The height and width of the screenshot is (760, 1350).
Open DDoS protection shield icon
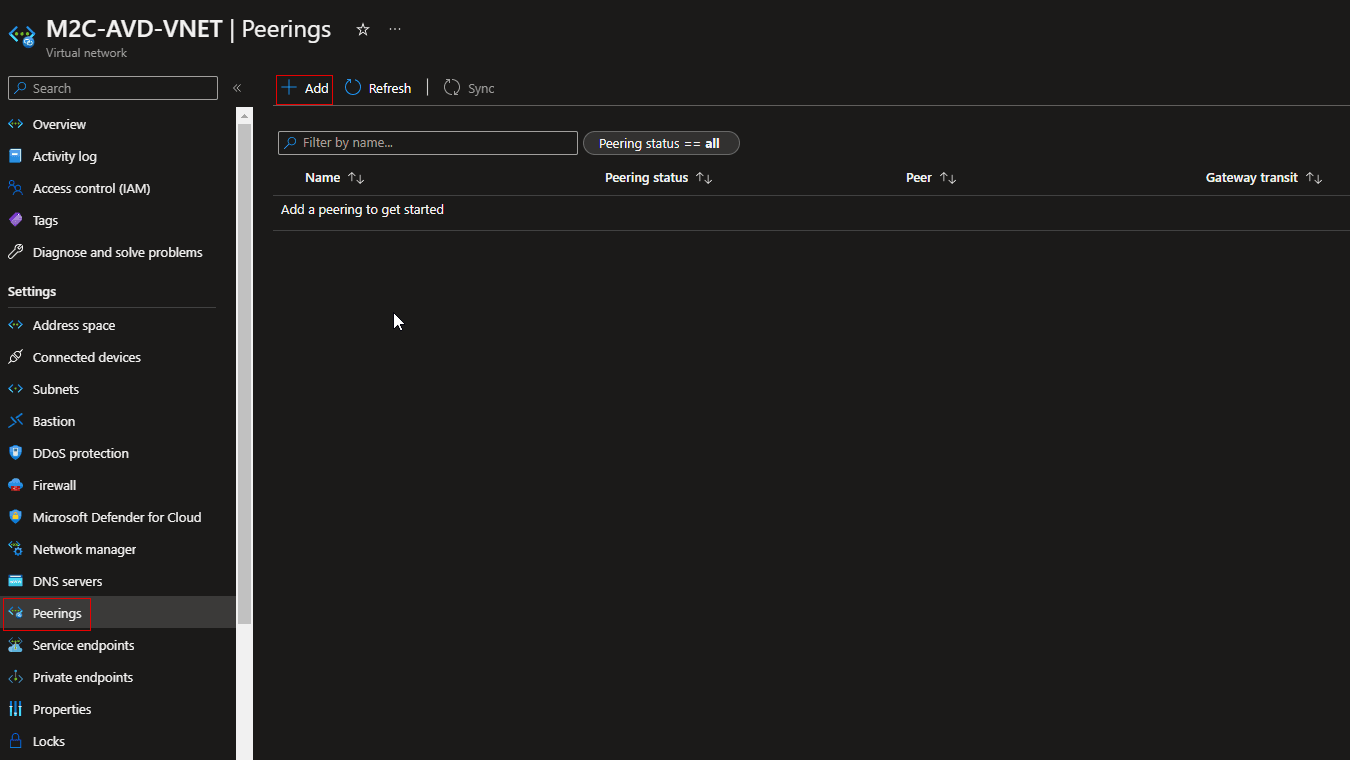[15, 453]
